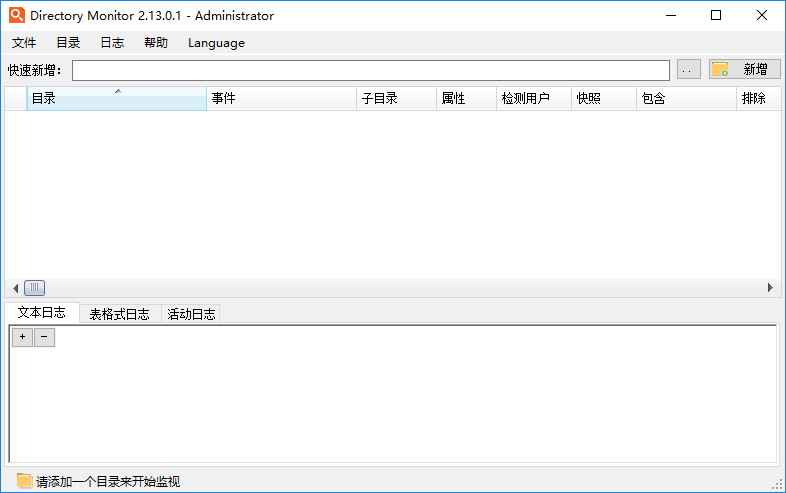
Task: Open the Language menu
Action: coord(216,43)
